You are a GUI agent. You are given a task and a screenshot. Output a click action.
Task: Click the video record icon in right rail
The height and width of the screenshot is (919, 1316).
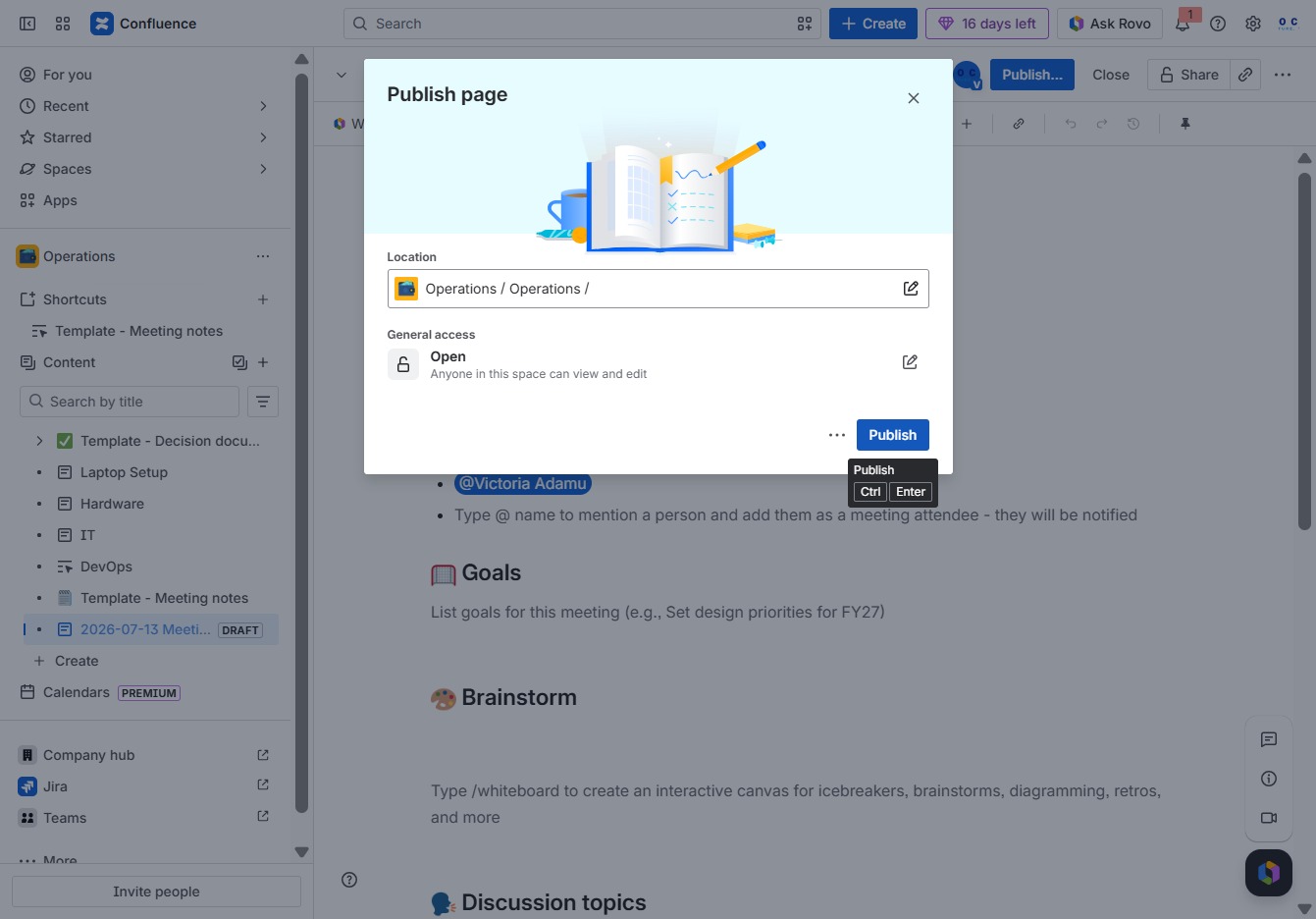(x=1269, y=818)
